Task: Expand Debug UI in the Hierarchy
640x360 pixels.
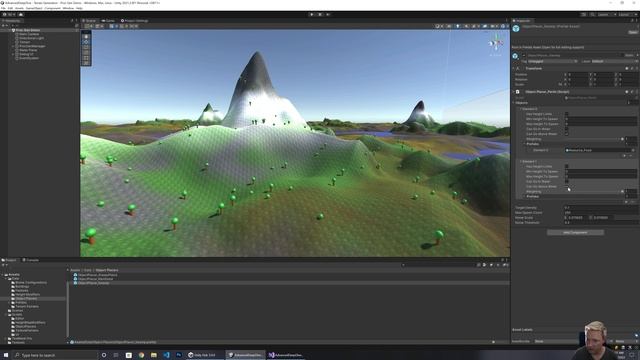Action: point(13,54)
